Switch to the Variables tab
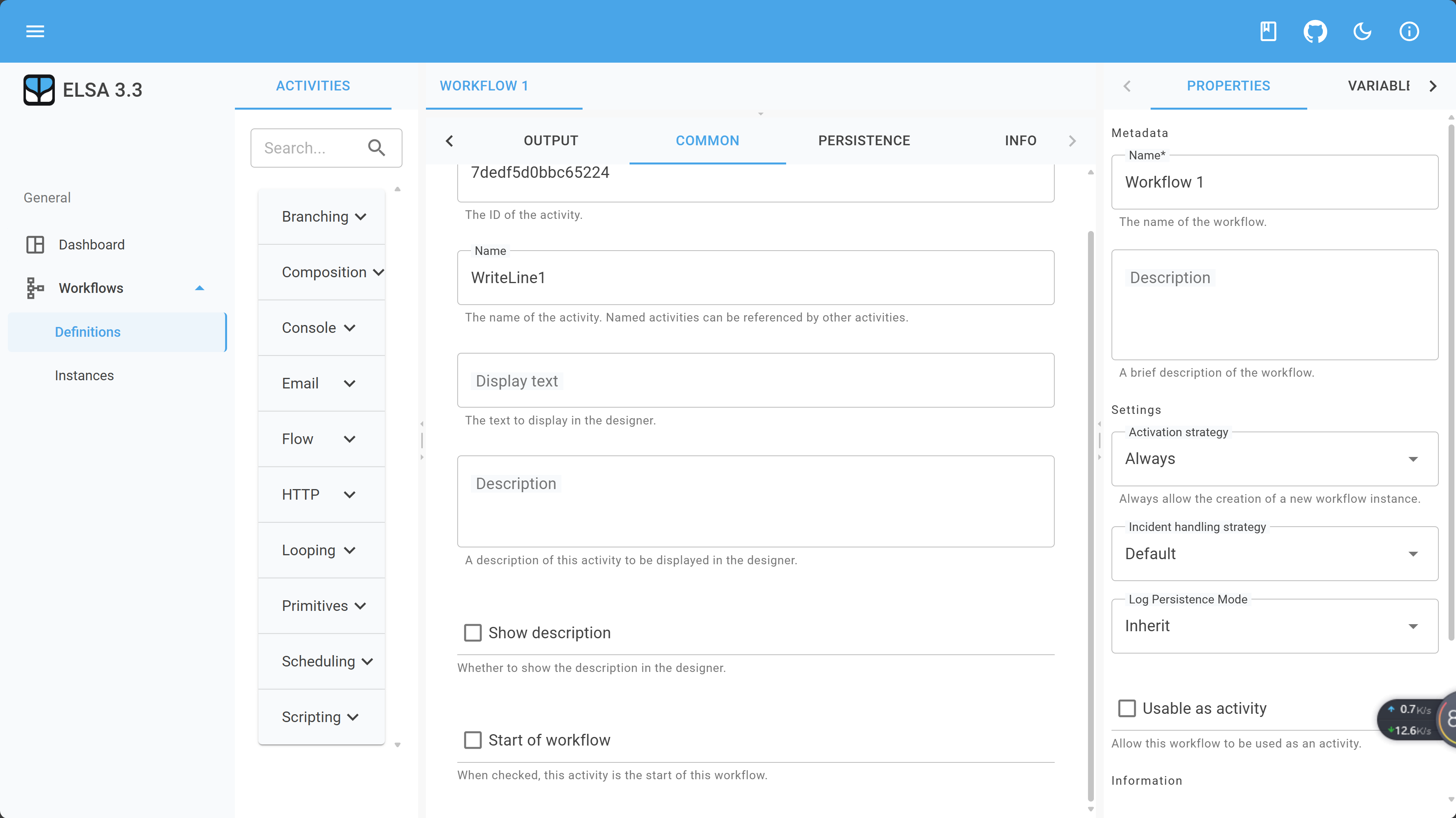Image resolution: width=1456 pixels, height=818 pixels. coord(1379,86)
